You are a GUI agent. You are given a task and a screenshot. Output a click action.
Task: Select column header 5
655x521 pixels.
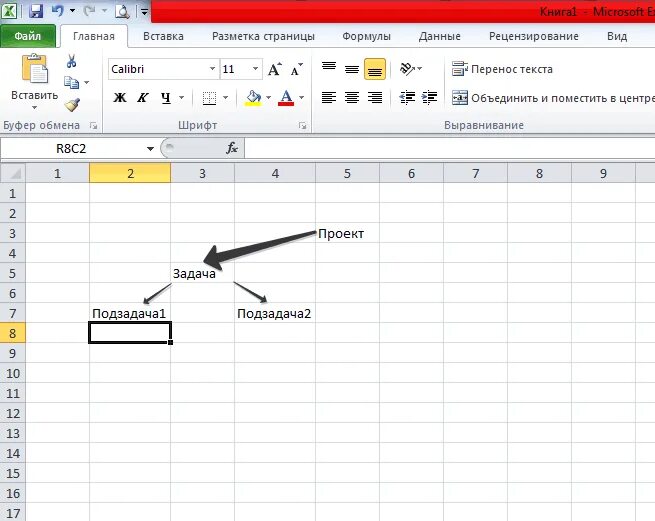347,173
